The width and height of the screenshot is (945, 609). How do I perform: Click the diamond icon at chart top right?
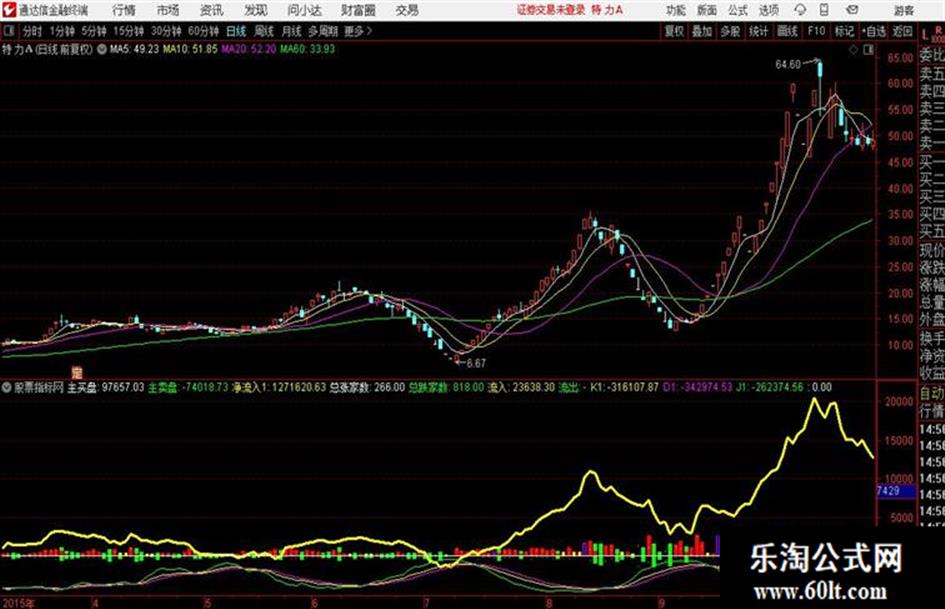tap(853, 50)
